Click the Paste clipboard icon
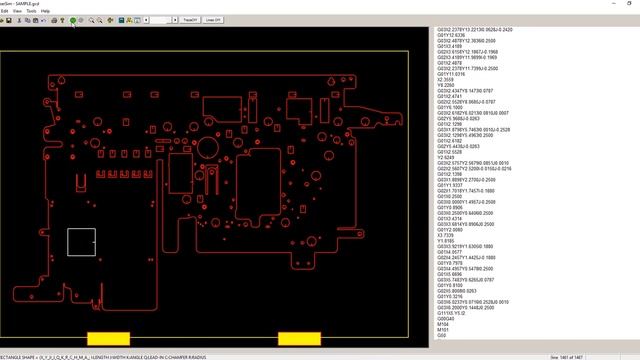 coord(36,20)
